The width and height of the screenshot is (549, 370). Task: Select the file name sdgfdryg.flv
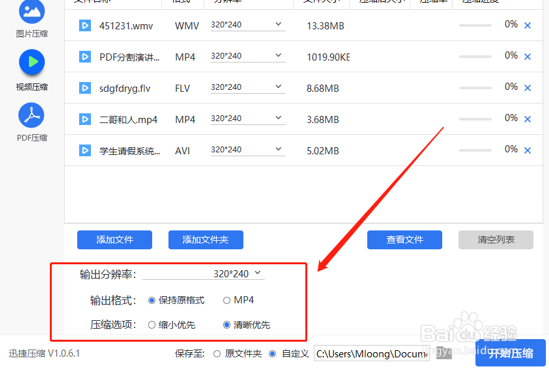point(125,89)
